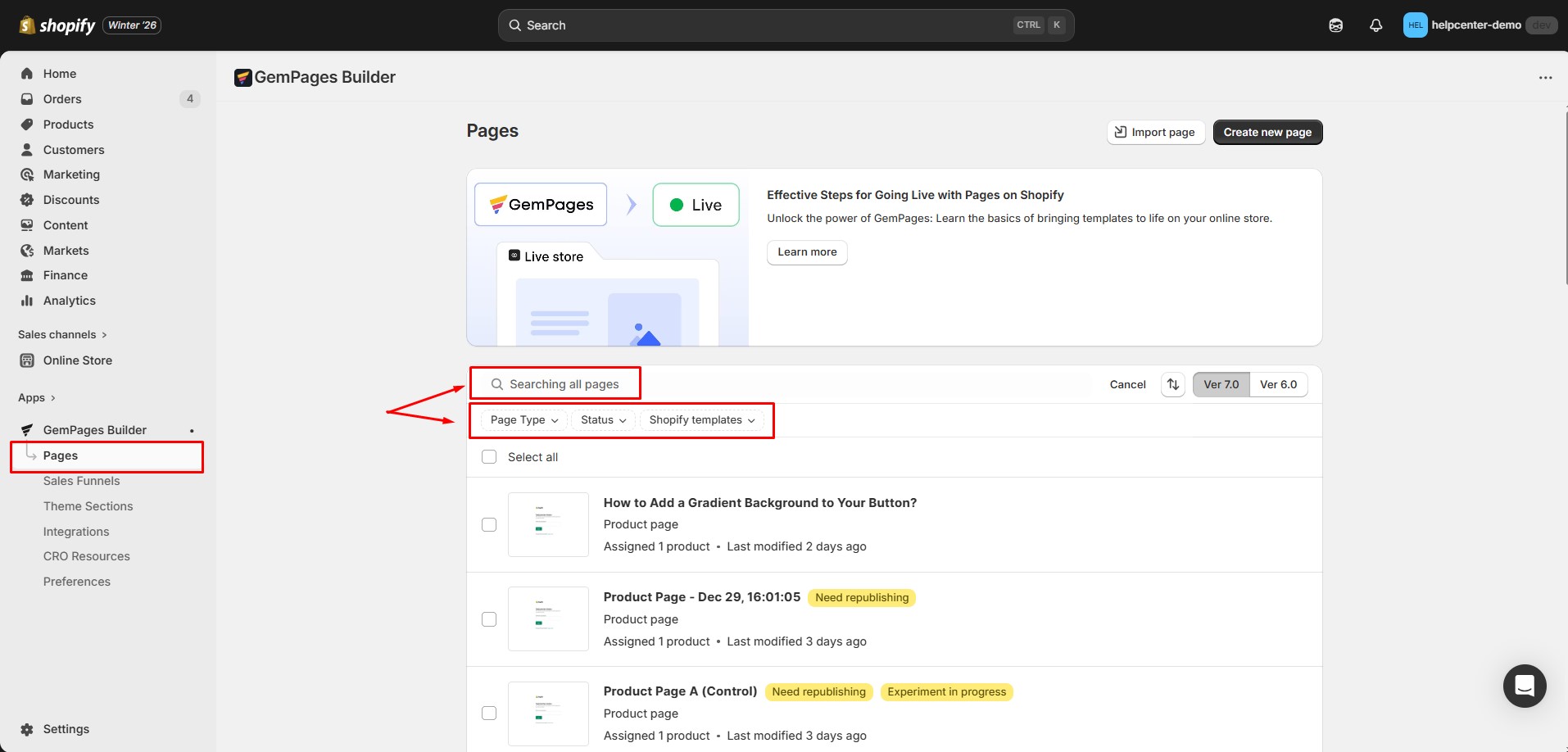Open the GemPages Builder app icon
The image size is (1568, 752).
26,429
